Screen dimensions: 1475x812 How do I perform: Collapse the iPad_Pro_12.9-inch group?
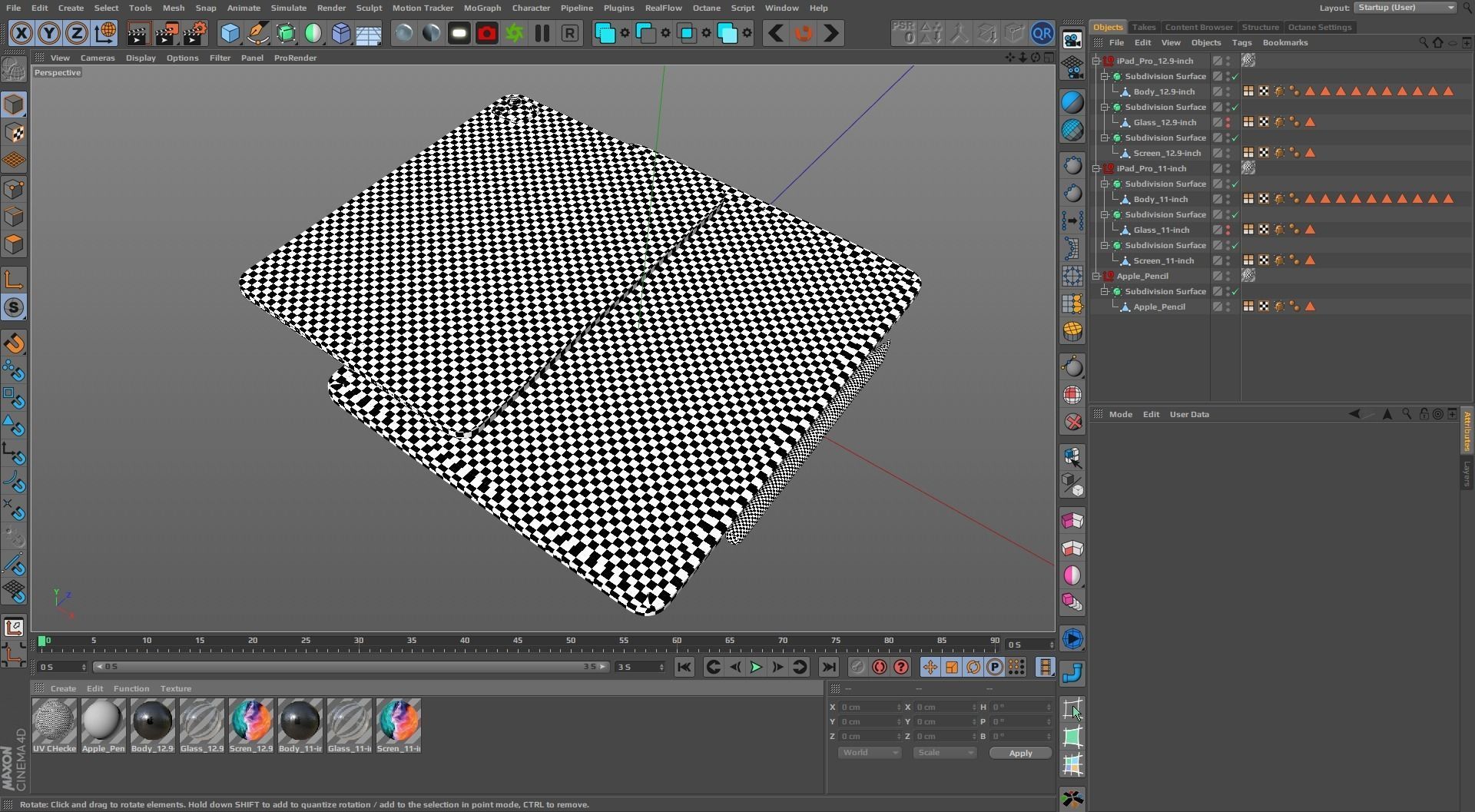tap(1096, 61)
